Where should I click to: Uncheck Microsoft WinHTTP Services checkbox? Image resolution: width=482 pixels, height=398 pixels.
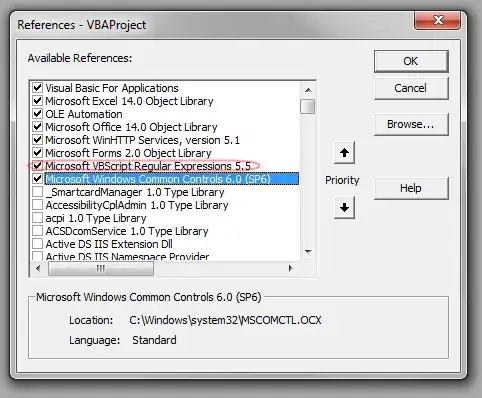tap(37, 140)
